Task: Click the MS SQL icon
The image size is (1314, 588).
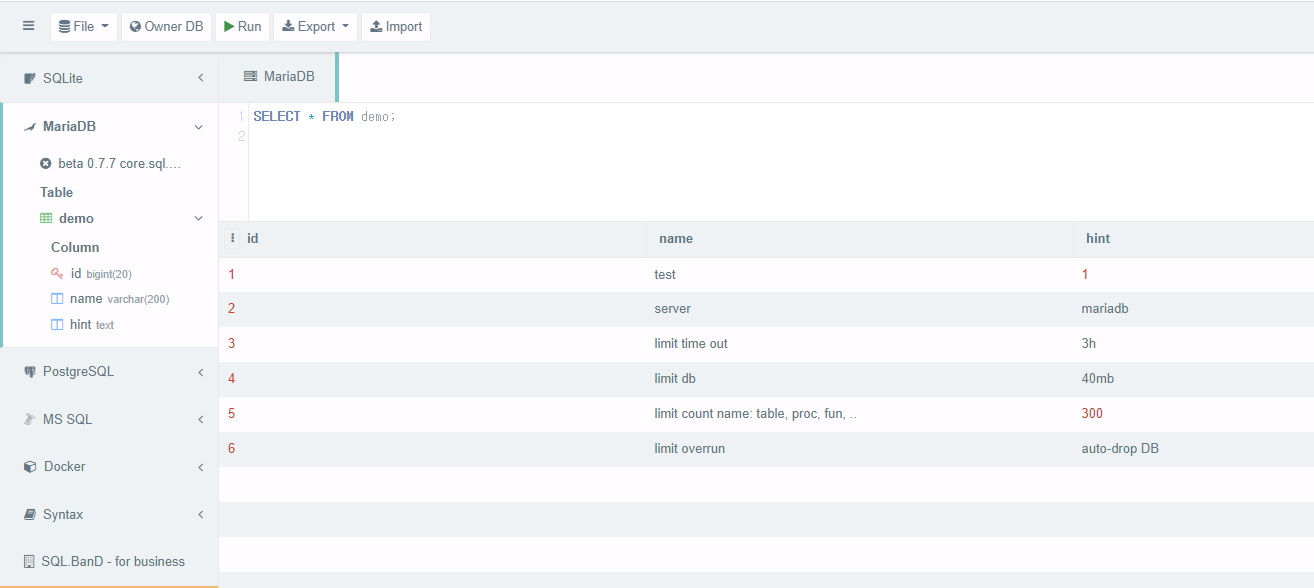Action: point(30,419)
